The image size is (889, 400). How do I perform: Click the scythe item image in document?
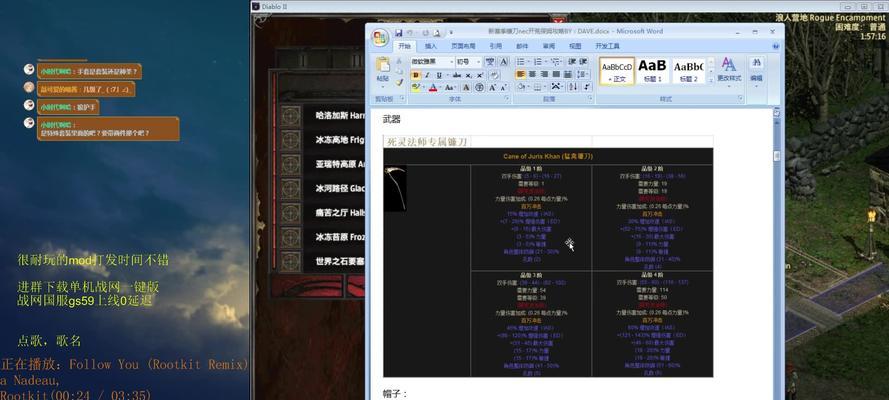(x=395, y=188)
